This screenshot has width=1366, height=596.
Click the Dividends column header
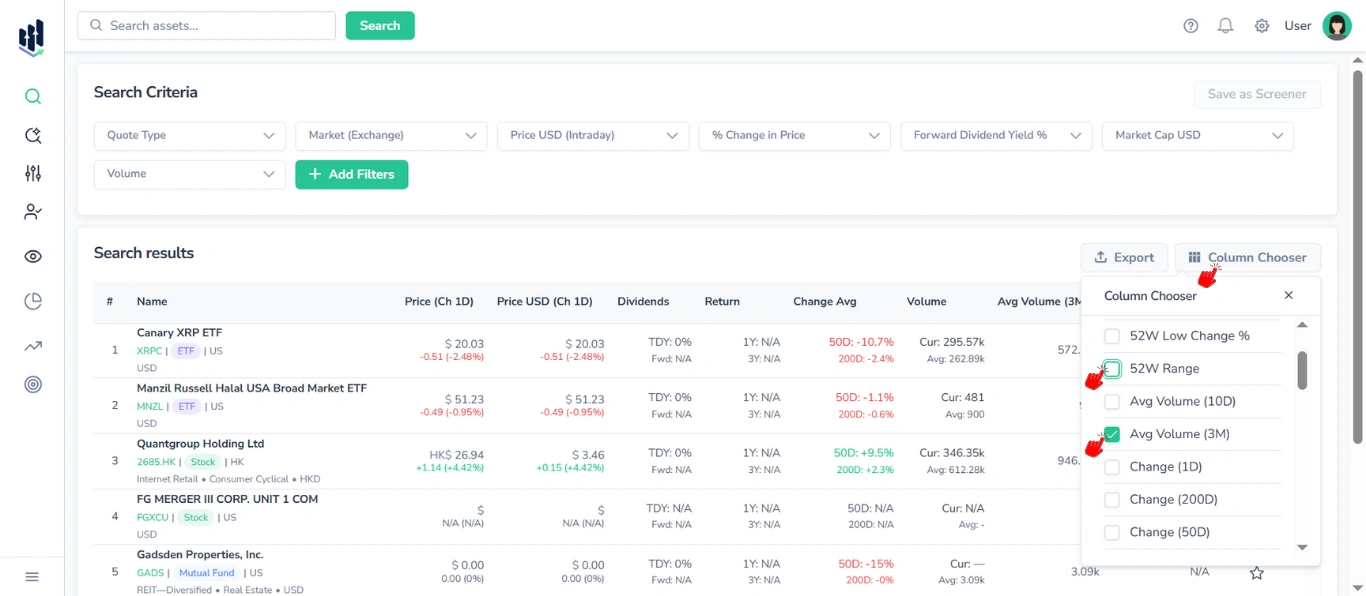pyautogui.click(x=643, y=302)
